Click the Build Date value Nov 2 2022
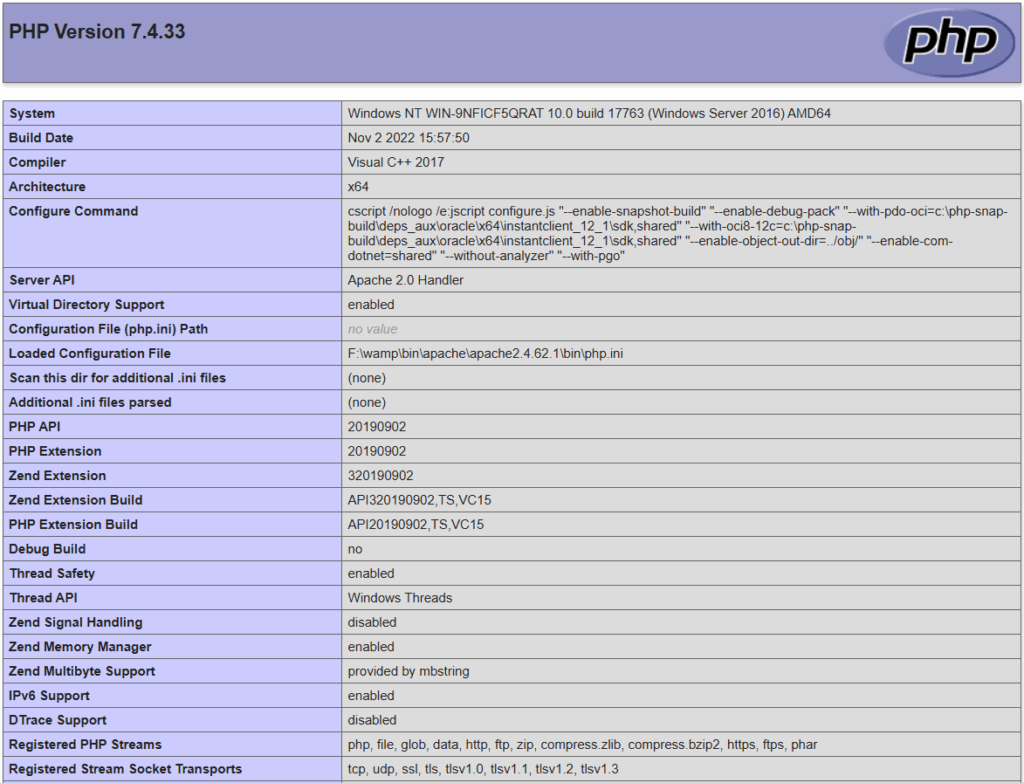This screenshot has width=1024, height=783. tap(408, 138)
